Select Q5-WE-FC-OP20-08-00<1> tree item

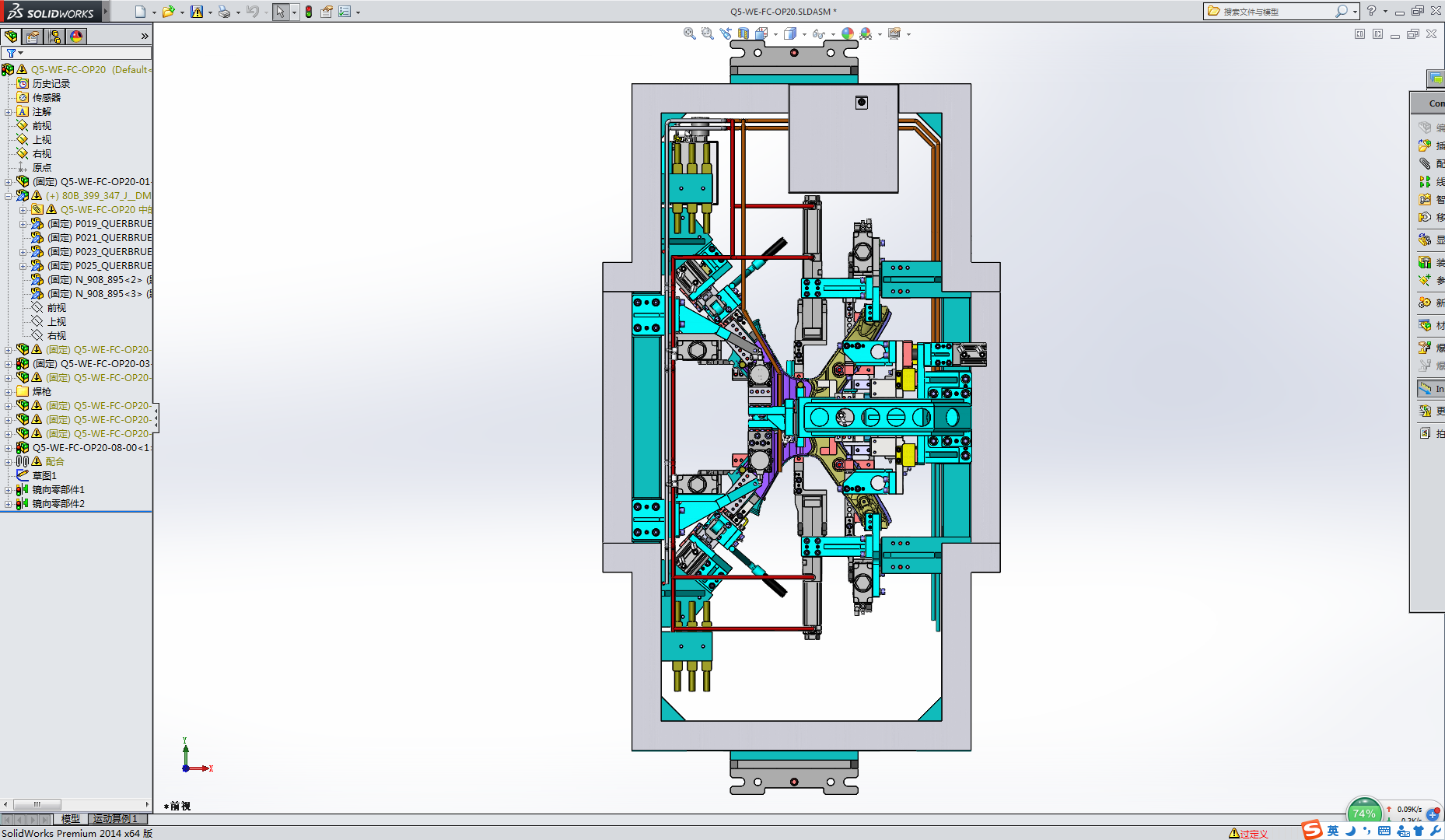click(92, 448)
